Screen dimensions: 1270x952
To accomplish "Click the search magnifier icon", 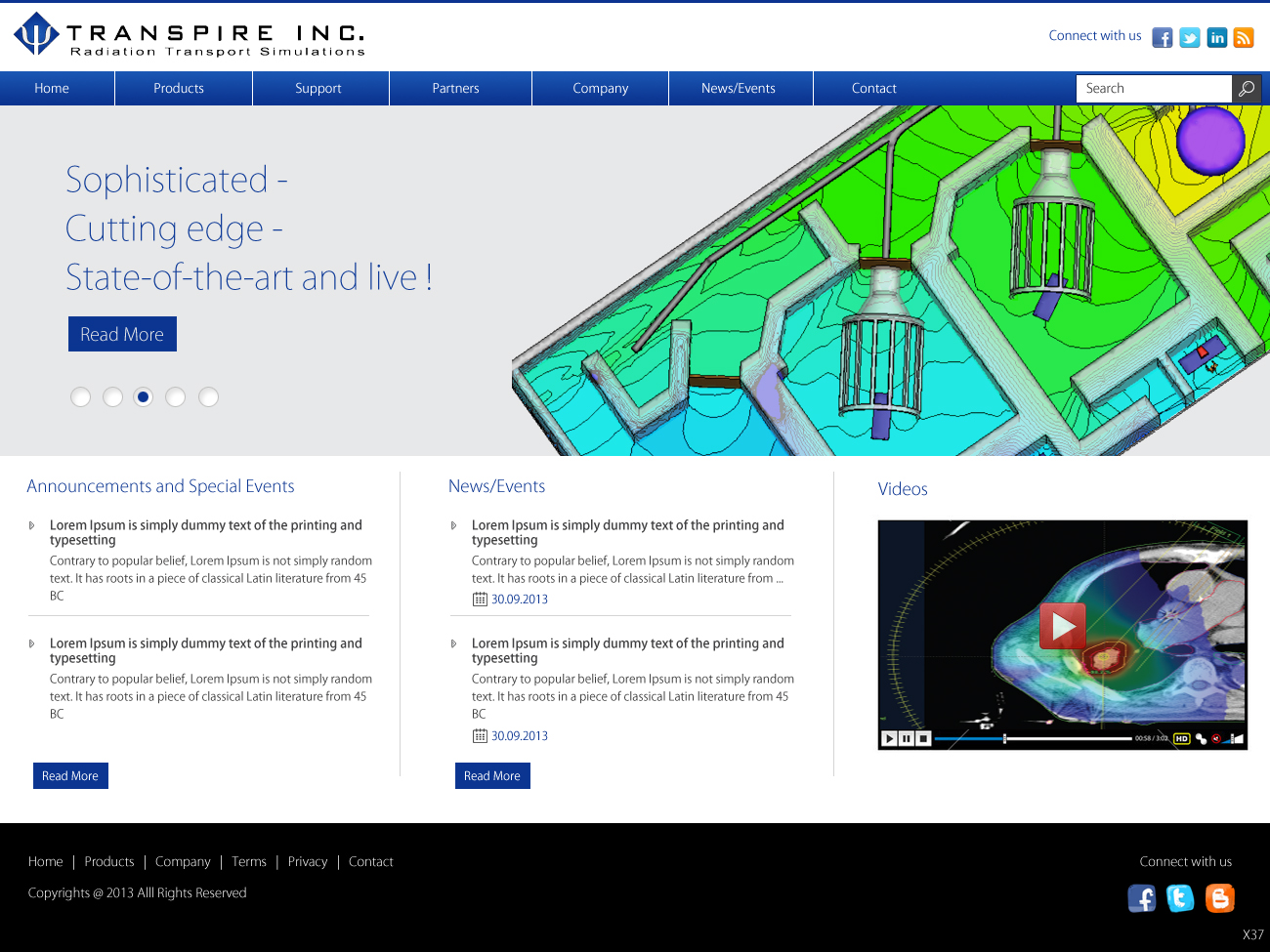I will tap(1247, 89).
